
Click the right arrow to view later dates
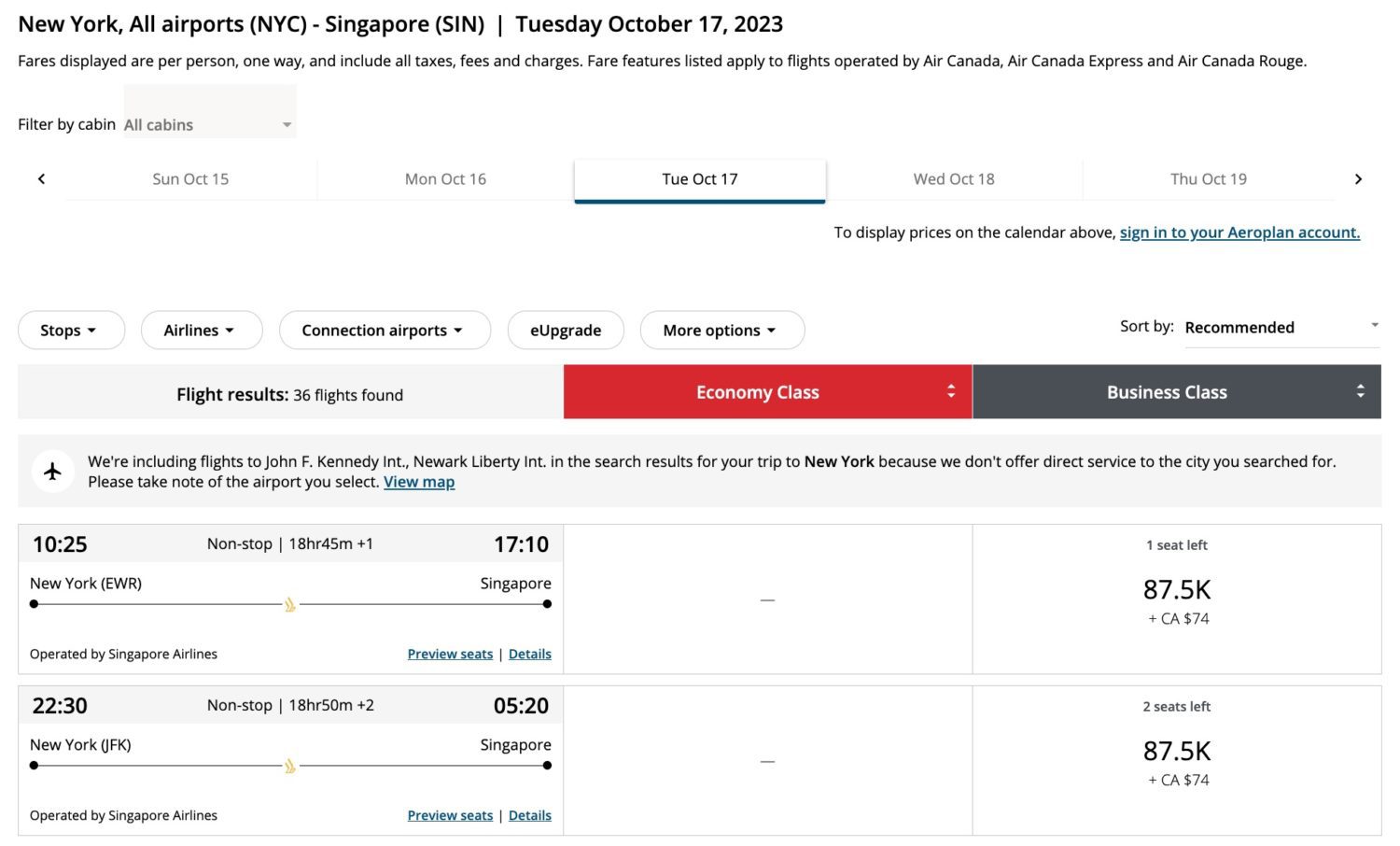pos(1359,178)
